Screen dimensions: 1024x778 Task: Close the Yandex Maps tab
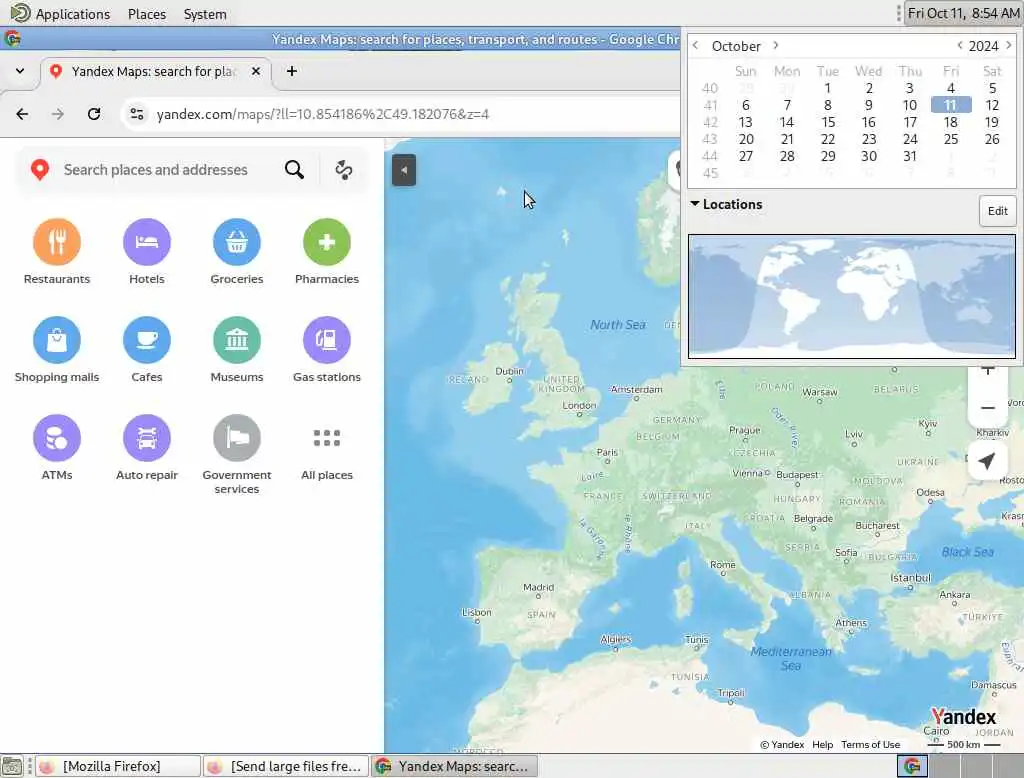(x=256, y=71)
